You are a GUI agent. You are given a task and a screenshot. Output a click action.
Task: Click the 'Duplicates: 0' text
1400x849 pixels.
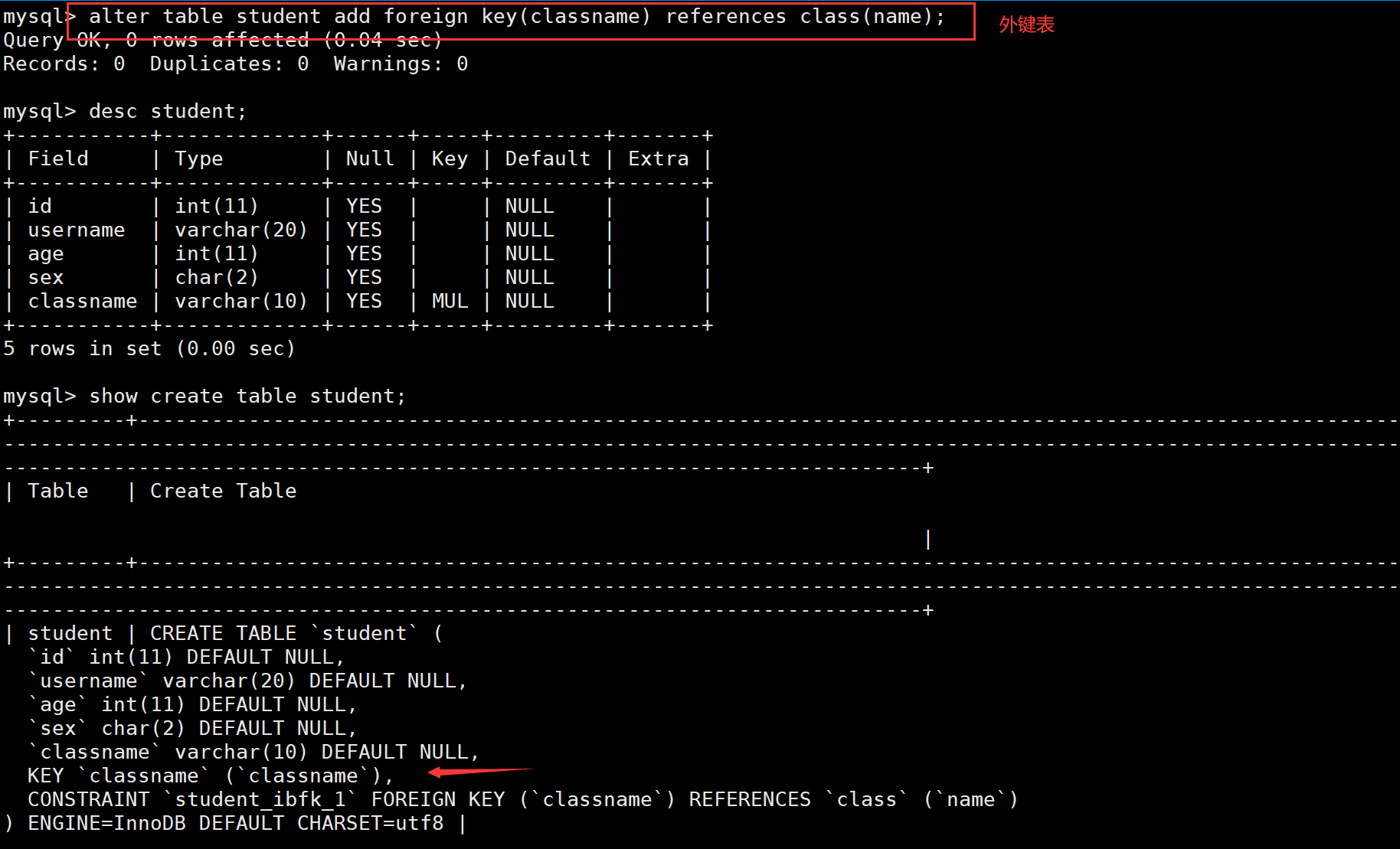(230, 64)
